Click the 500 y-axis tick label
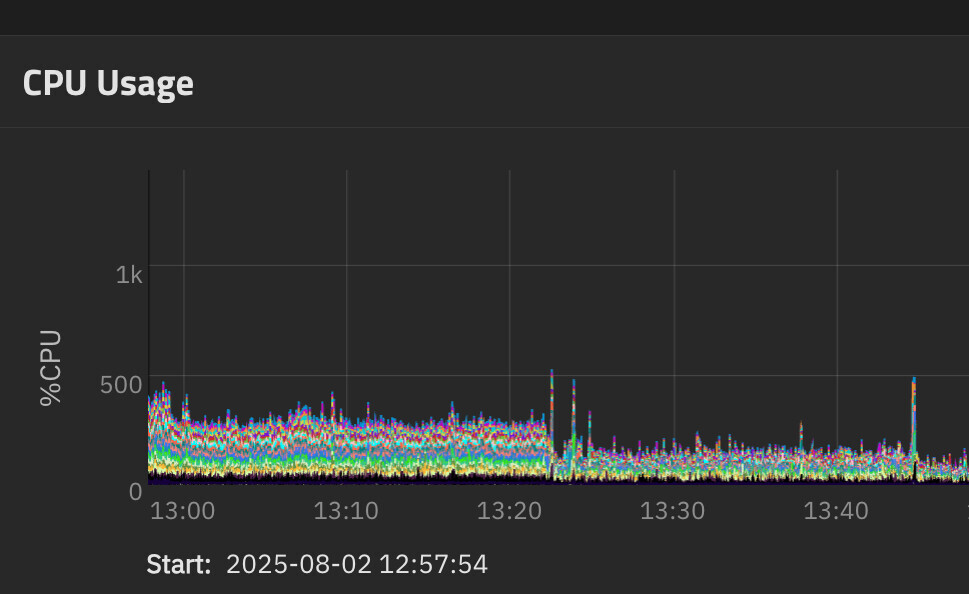The width and height of the screenshot is (969, 594). 121,385
